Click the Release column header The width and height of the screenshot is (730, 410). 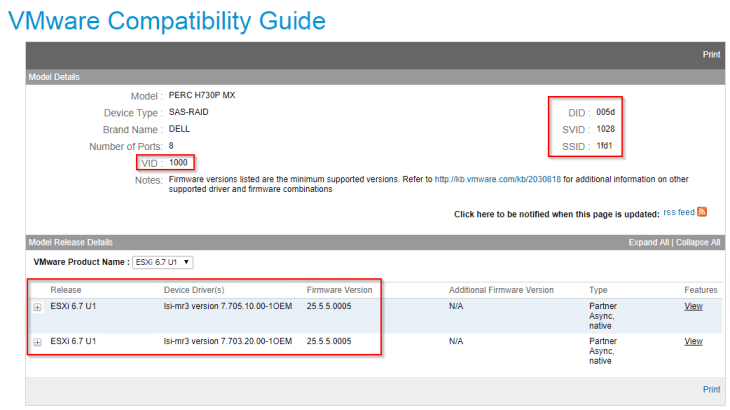[x=66, y=289]
